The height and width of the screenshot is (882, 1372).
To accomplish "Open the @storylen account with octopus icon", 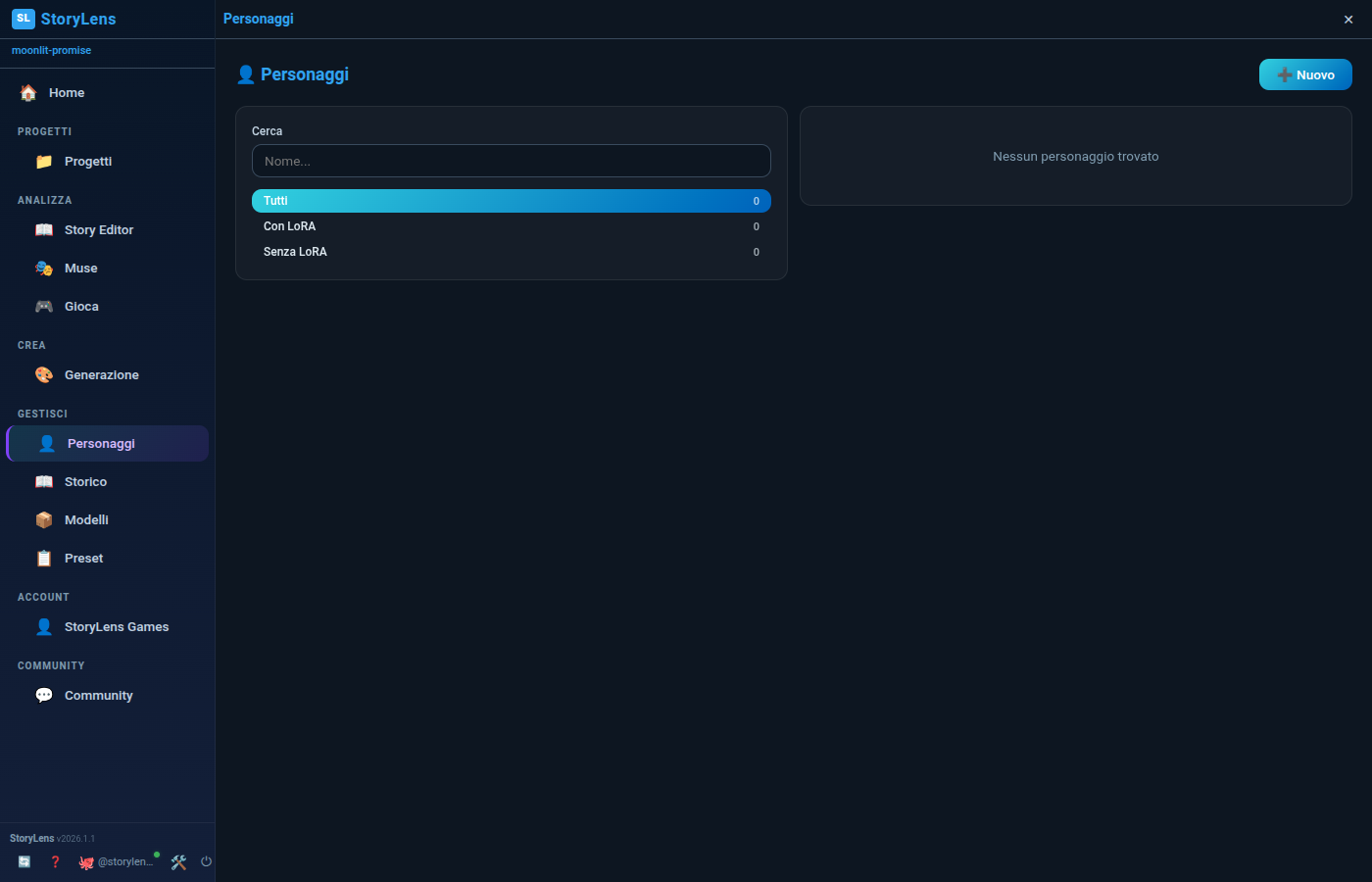I will pyautogui.click(x=117, y=861).
